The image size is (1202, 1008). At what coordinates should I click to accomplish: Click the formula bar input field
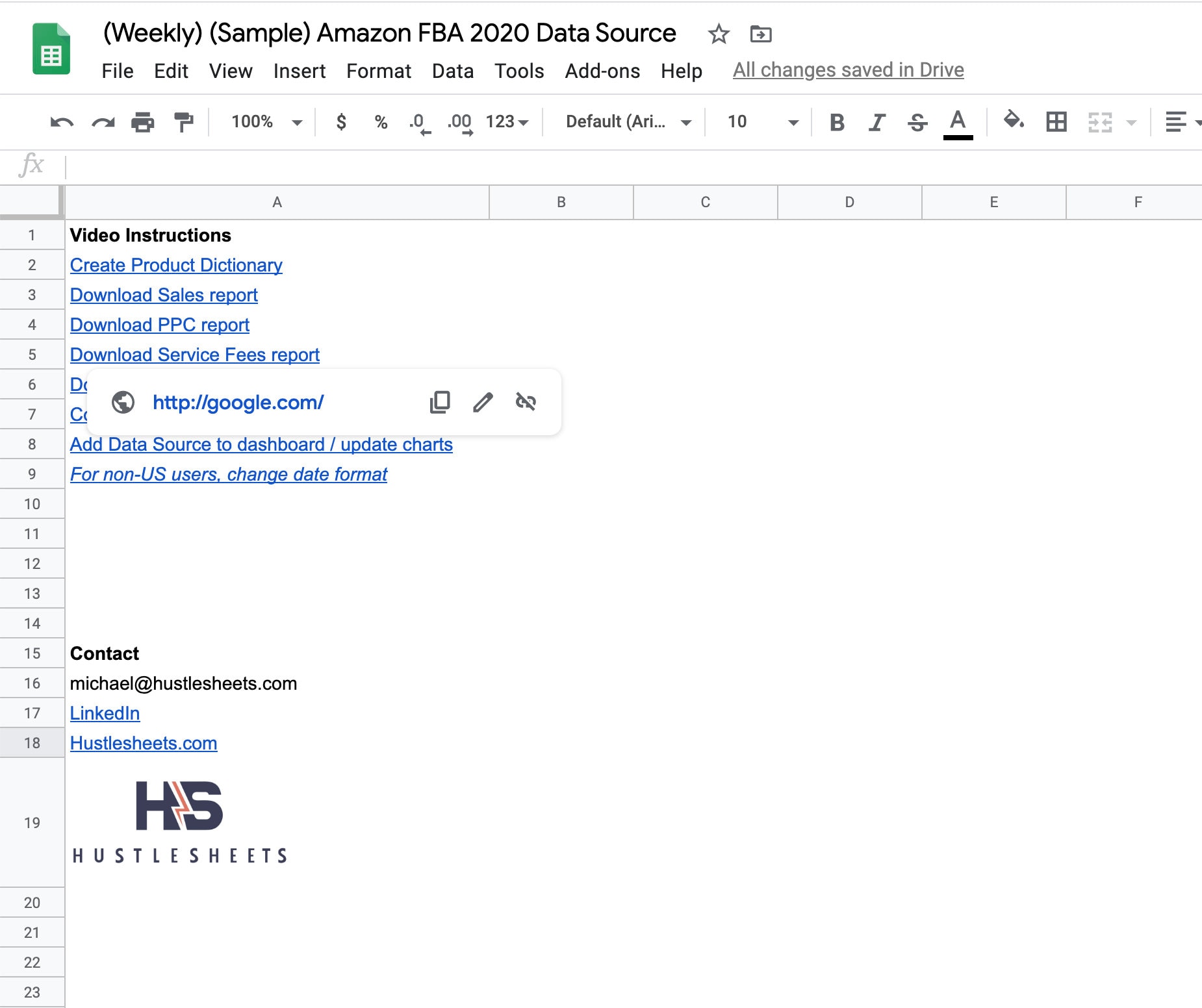pyautogui.click(x=633, y=166)
